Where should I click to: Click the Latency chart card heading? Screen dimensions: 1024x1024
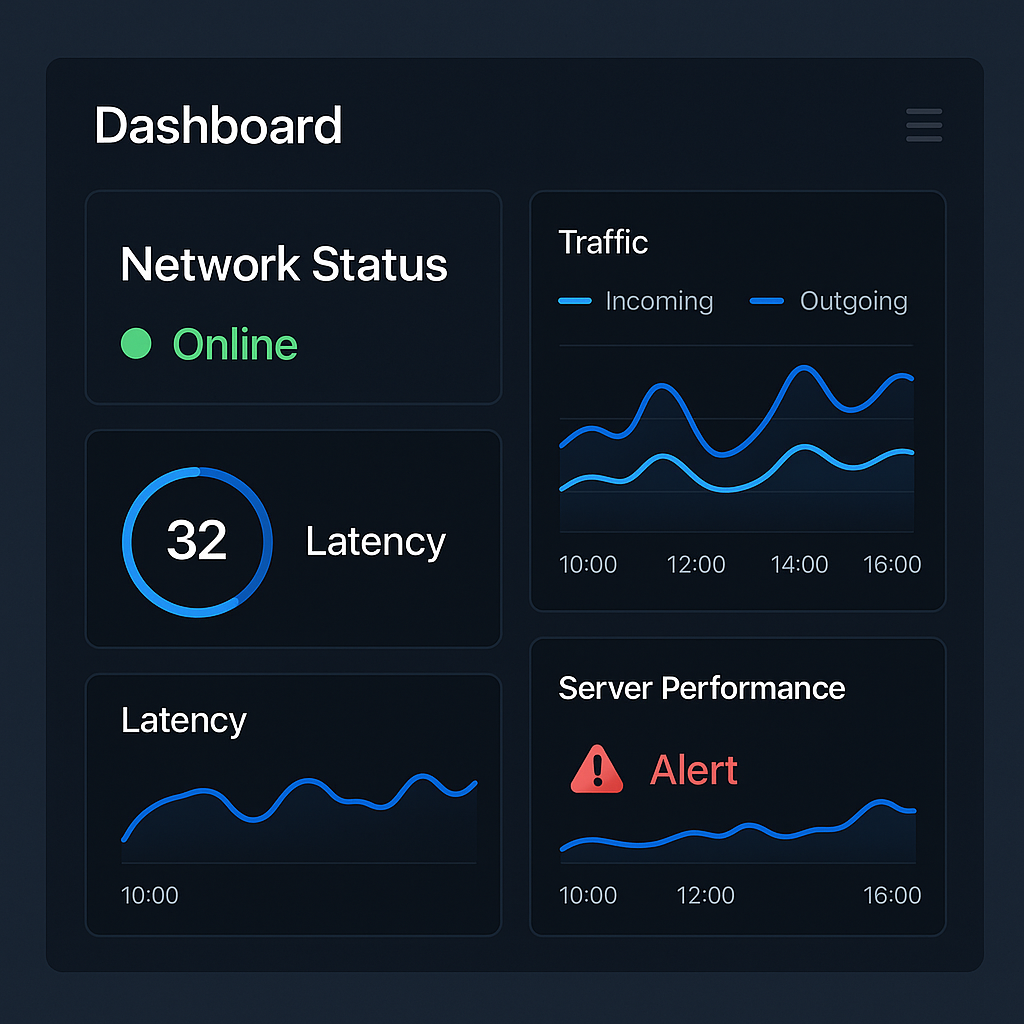point(184,721)
